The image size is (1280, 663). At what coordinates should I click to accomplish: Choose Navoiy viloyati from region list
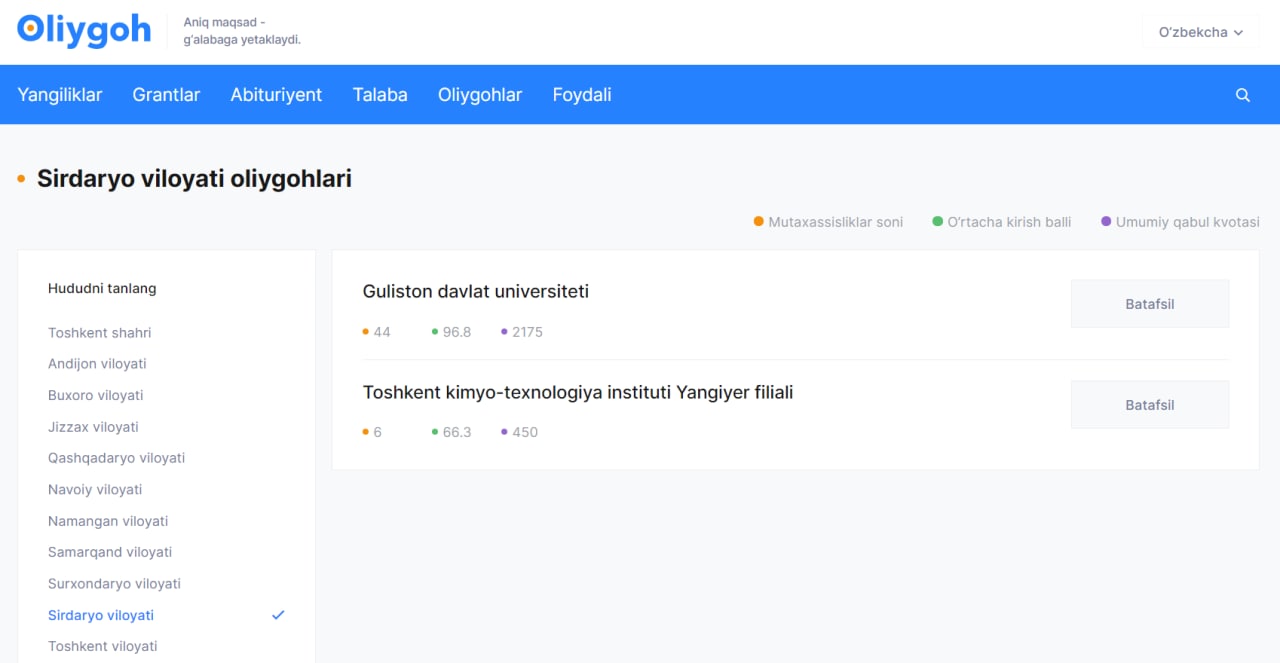pos(95,490)
